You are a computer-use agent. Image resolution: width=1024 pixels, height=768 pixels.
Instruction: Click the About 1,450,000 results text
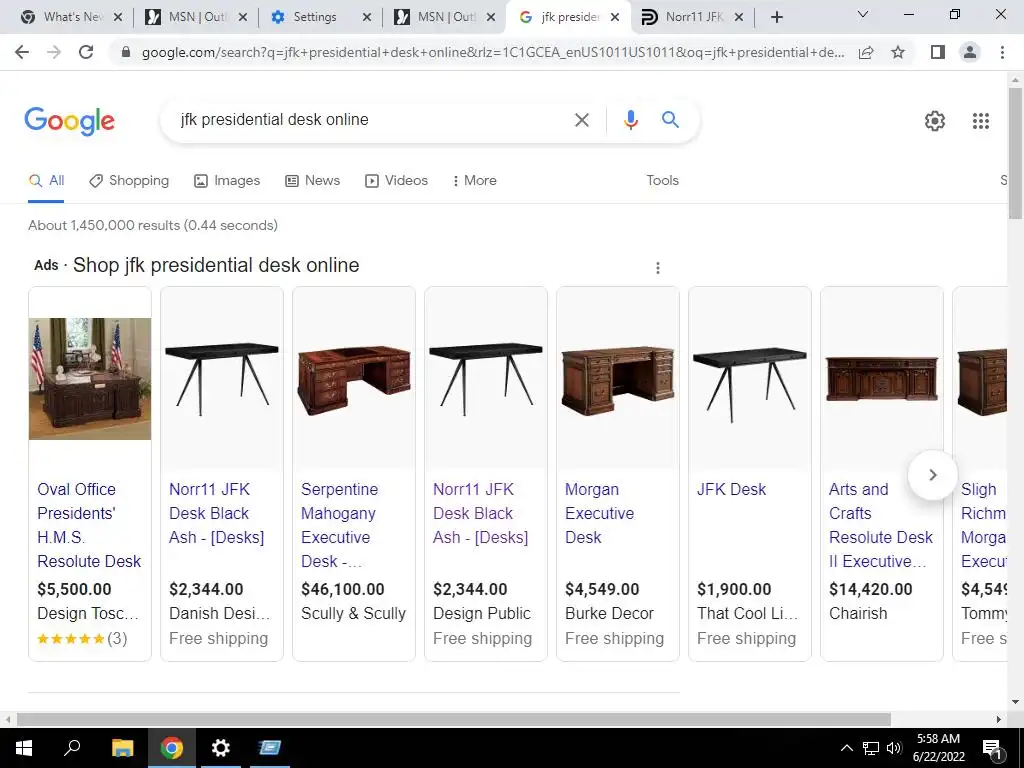153,225
